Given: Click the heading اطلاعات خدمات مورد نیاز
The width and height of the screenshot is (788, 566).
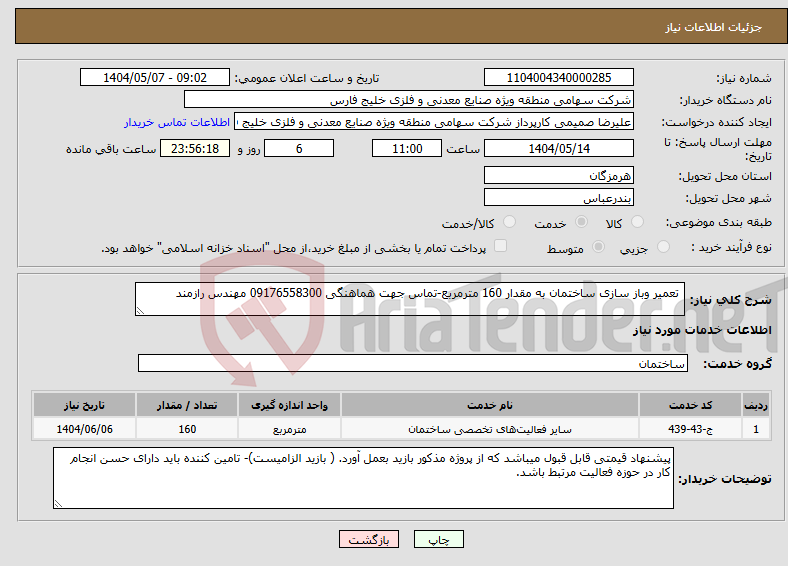Looking at the screenshot, I should pos(702,330).
